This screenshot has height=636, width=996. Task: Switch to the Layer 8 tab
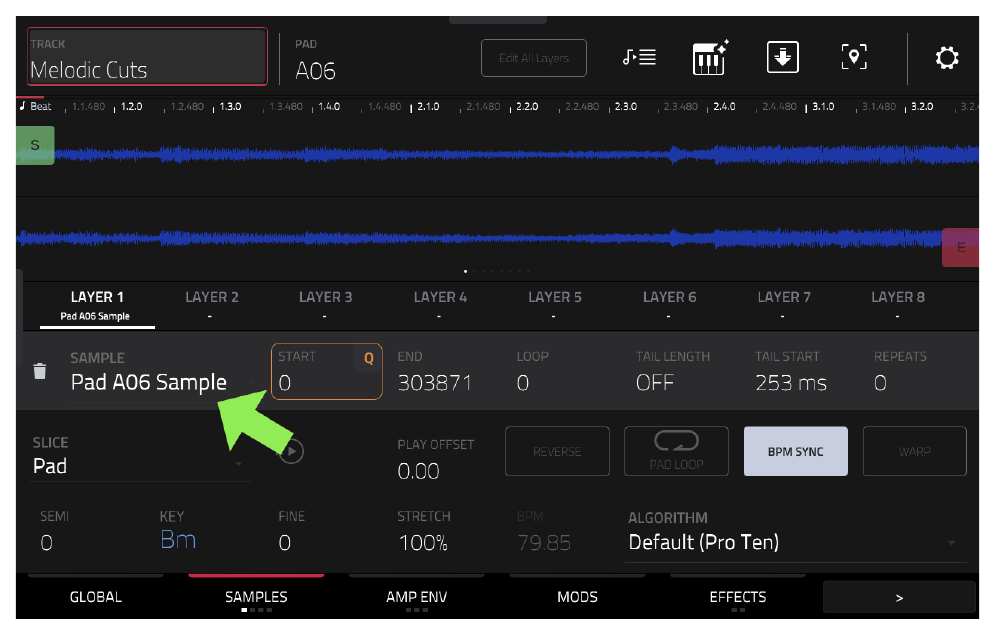click(898, 306)
